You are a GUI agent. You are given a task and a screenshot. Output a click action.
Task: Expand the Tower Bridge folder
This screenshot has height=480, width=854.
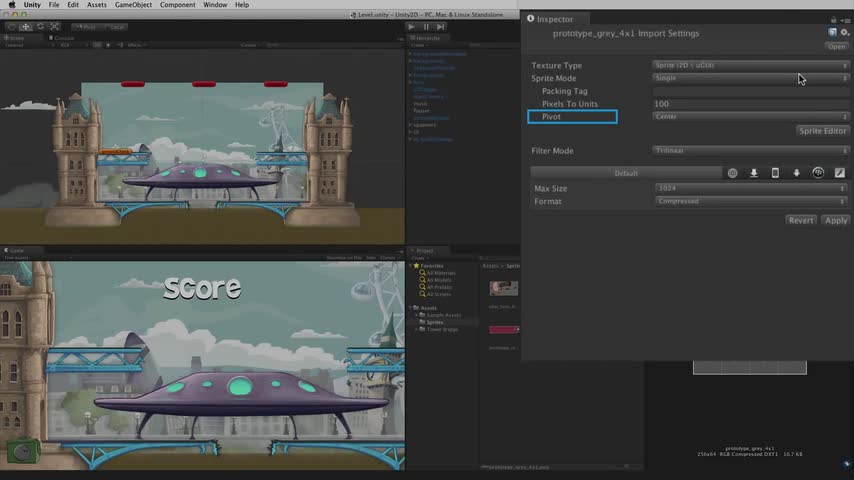tap(417, 330)
